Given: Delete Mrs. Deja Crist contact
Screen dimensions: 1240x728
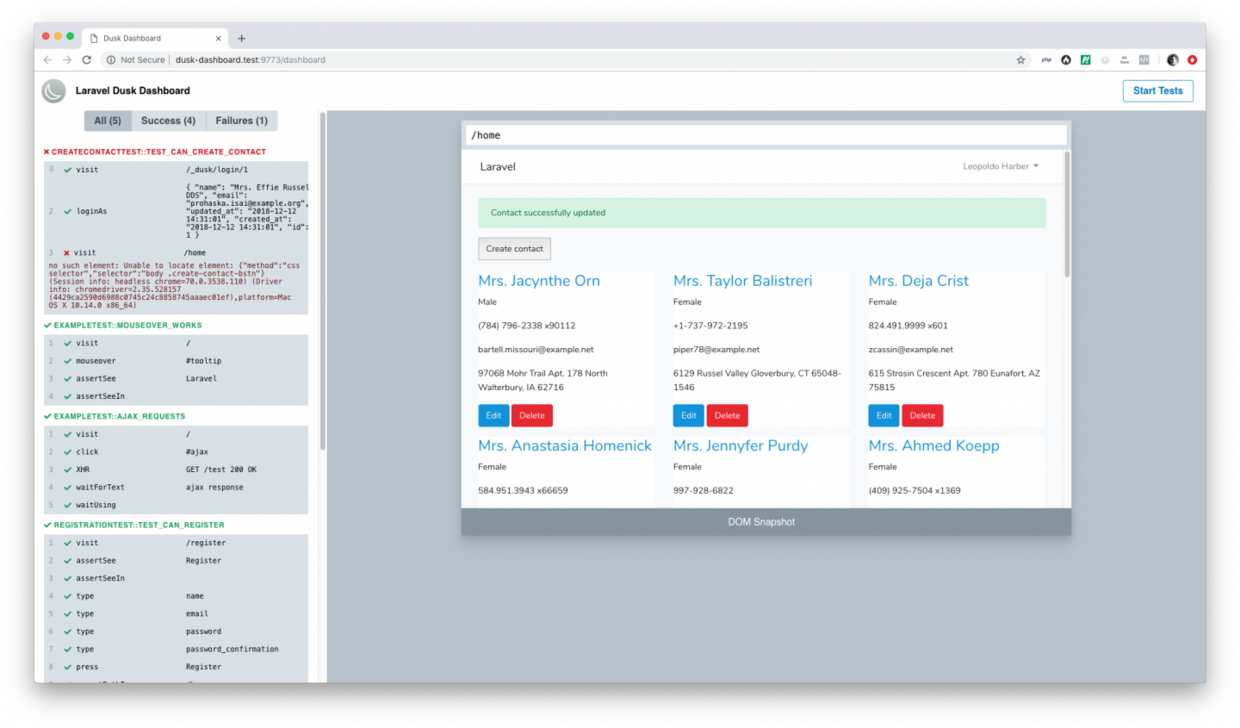Looking at the screenshot, I should coord(922,416).
